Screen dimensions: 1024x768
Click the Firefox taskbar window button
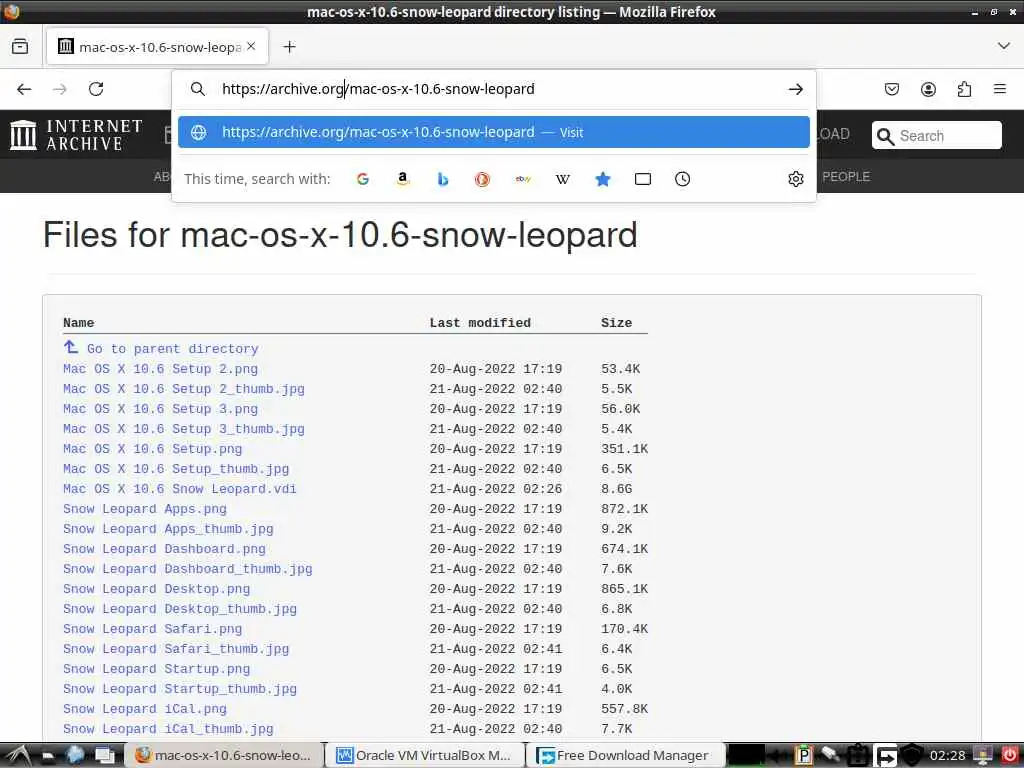(x=223, y=756)
